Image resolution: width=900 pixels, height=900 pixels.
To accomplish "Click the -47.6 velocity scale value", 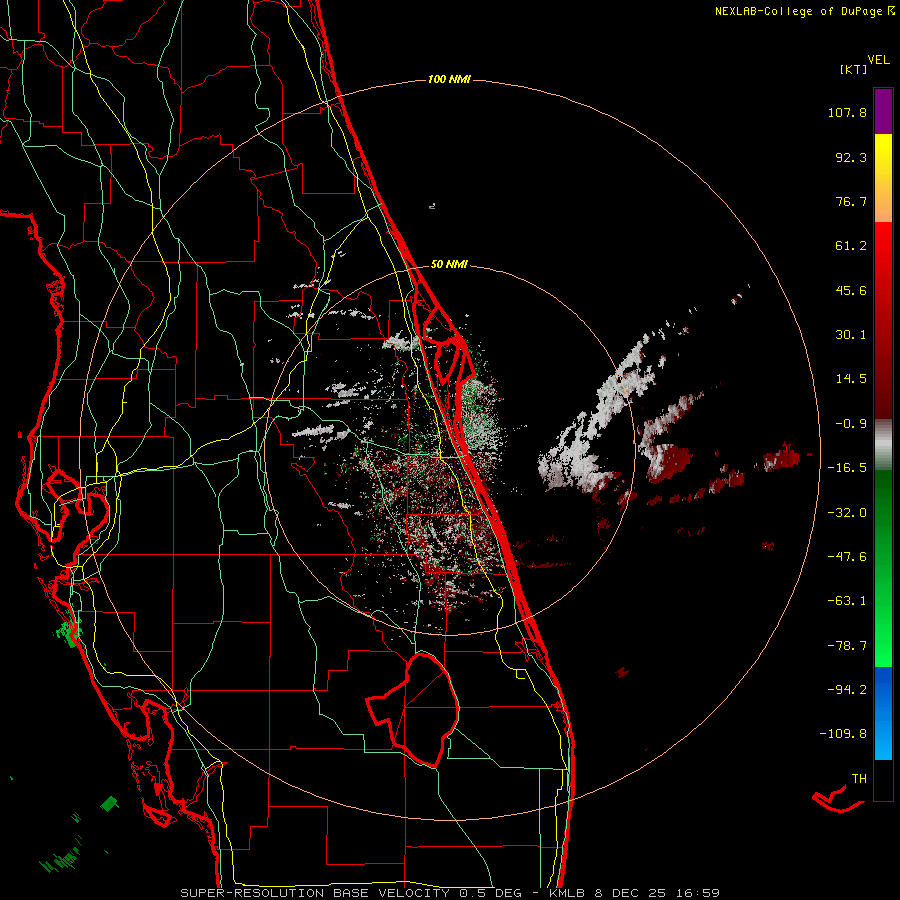I will coord(847,557).
